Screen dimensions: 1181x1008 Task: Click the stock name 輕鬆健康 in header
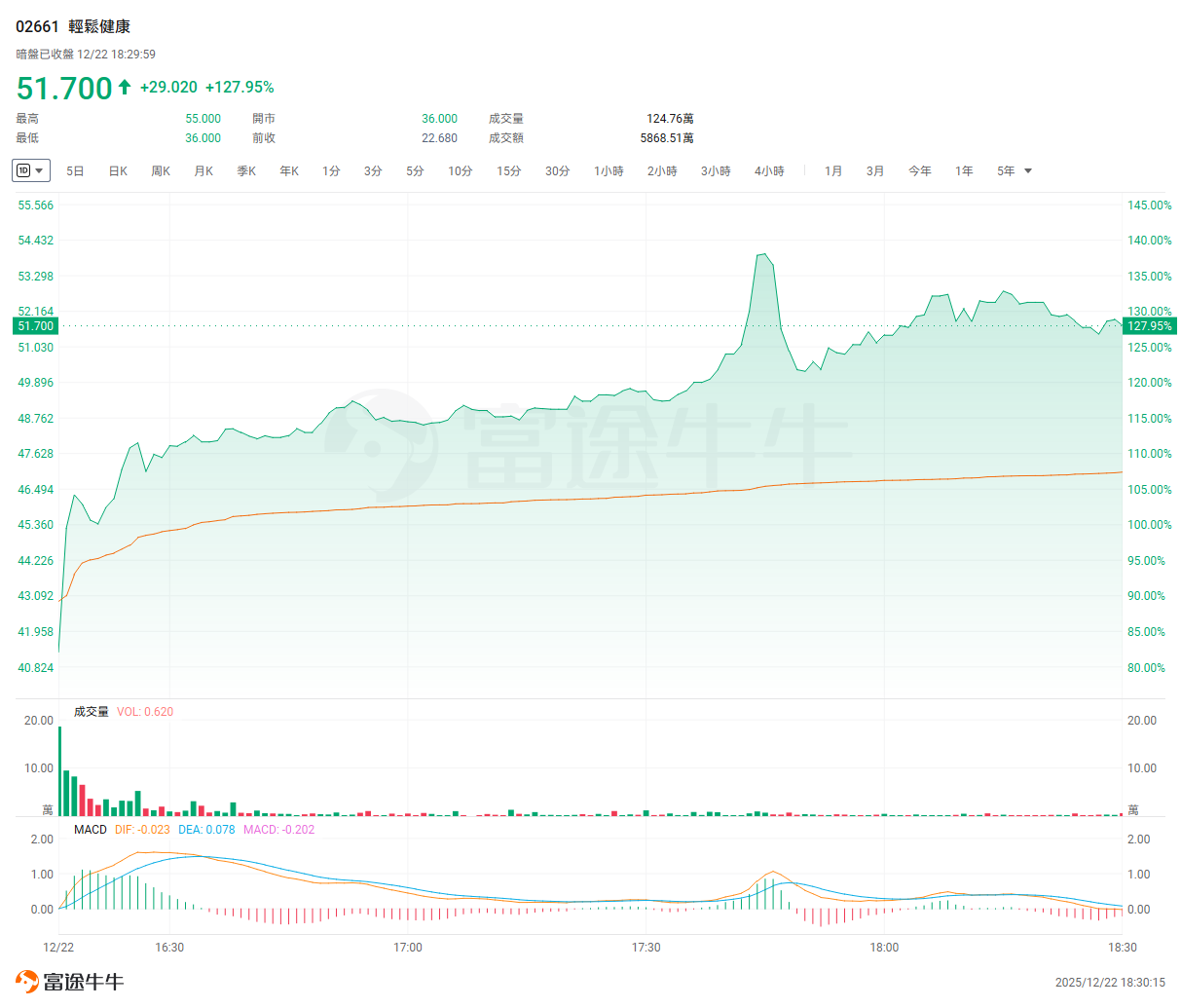[99, 27]
